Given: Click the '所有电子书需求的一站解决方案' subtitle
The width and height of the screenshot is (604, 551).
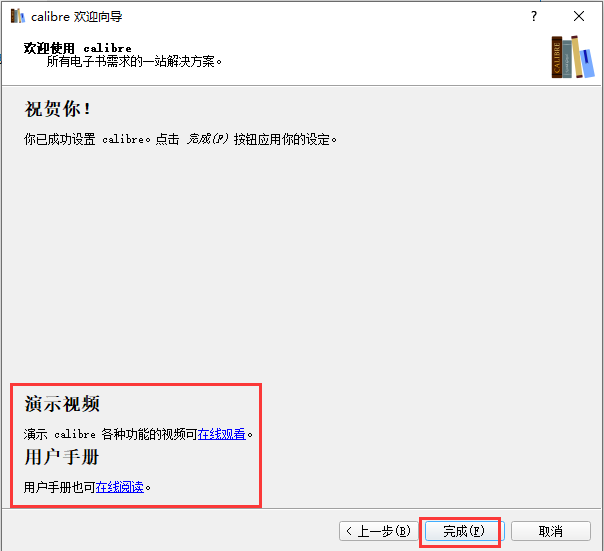Looking at the screenshot, I should tap(134, 61).
